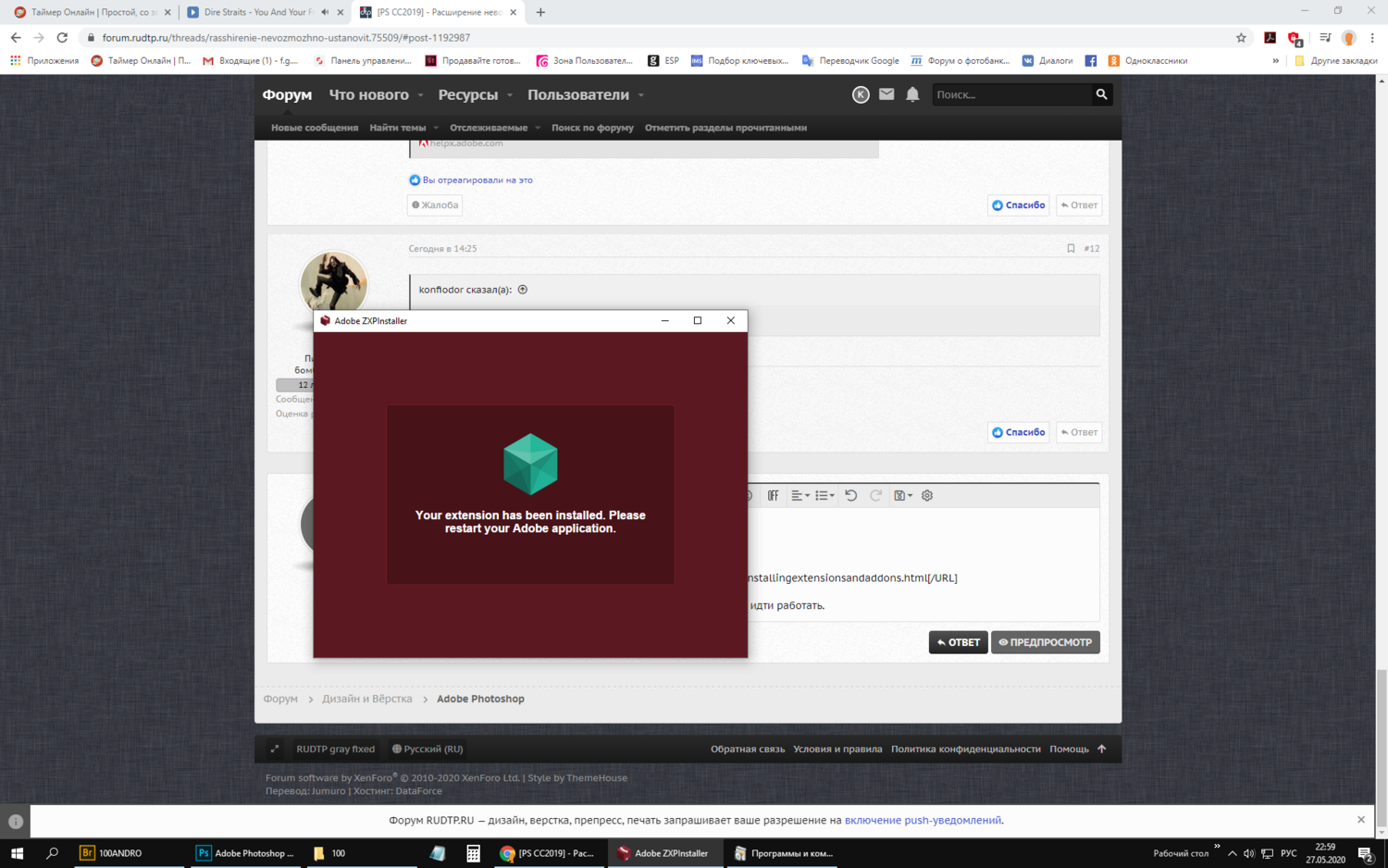Image resolution: width=1388 pixels, height=868 pixels.
Task: Click the Chrome address bar URL
Action: 286,38
